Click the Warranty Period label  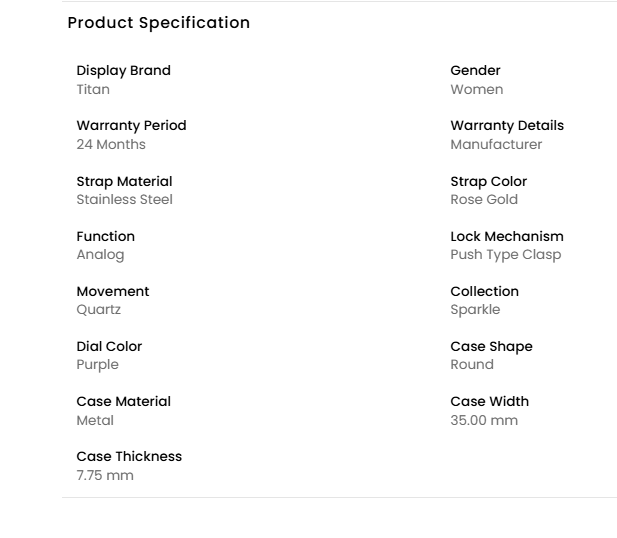[x=131, y=126]
